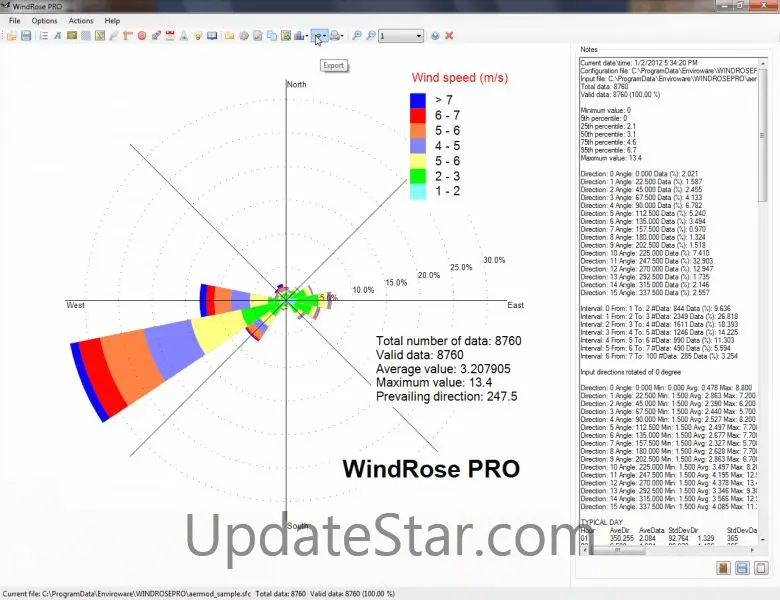The image size is (780, 600).
Task: Click the 'Input directions rotated of 0 degree' line
Action: coord(630,372)
